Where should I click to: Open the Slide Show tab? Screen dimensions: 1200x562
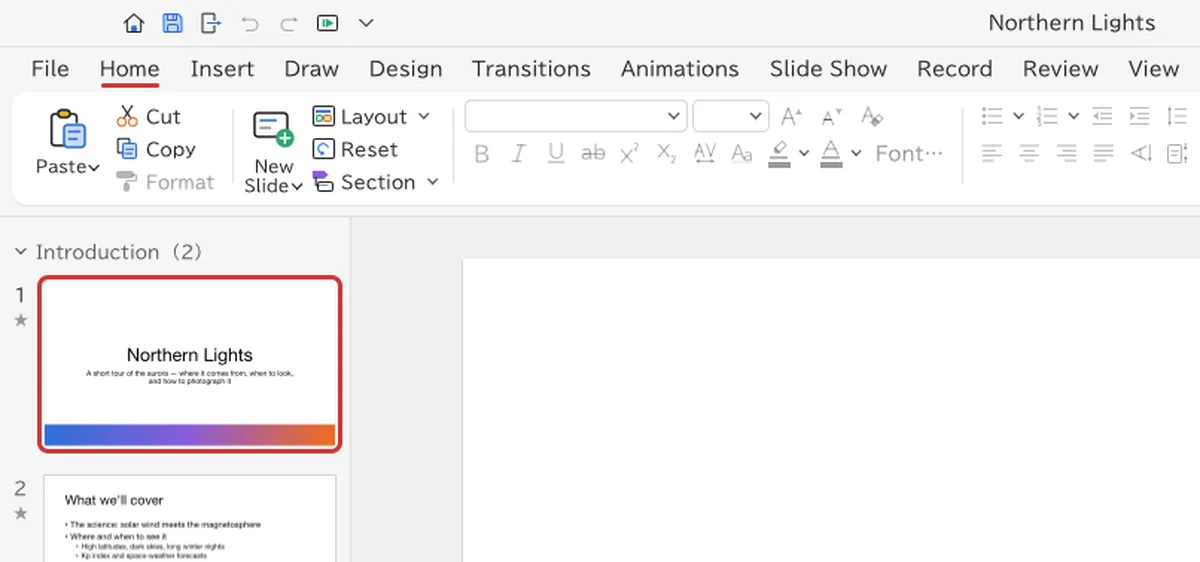tap(828, 69)
